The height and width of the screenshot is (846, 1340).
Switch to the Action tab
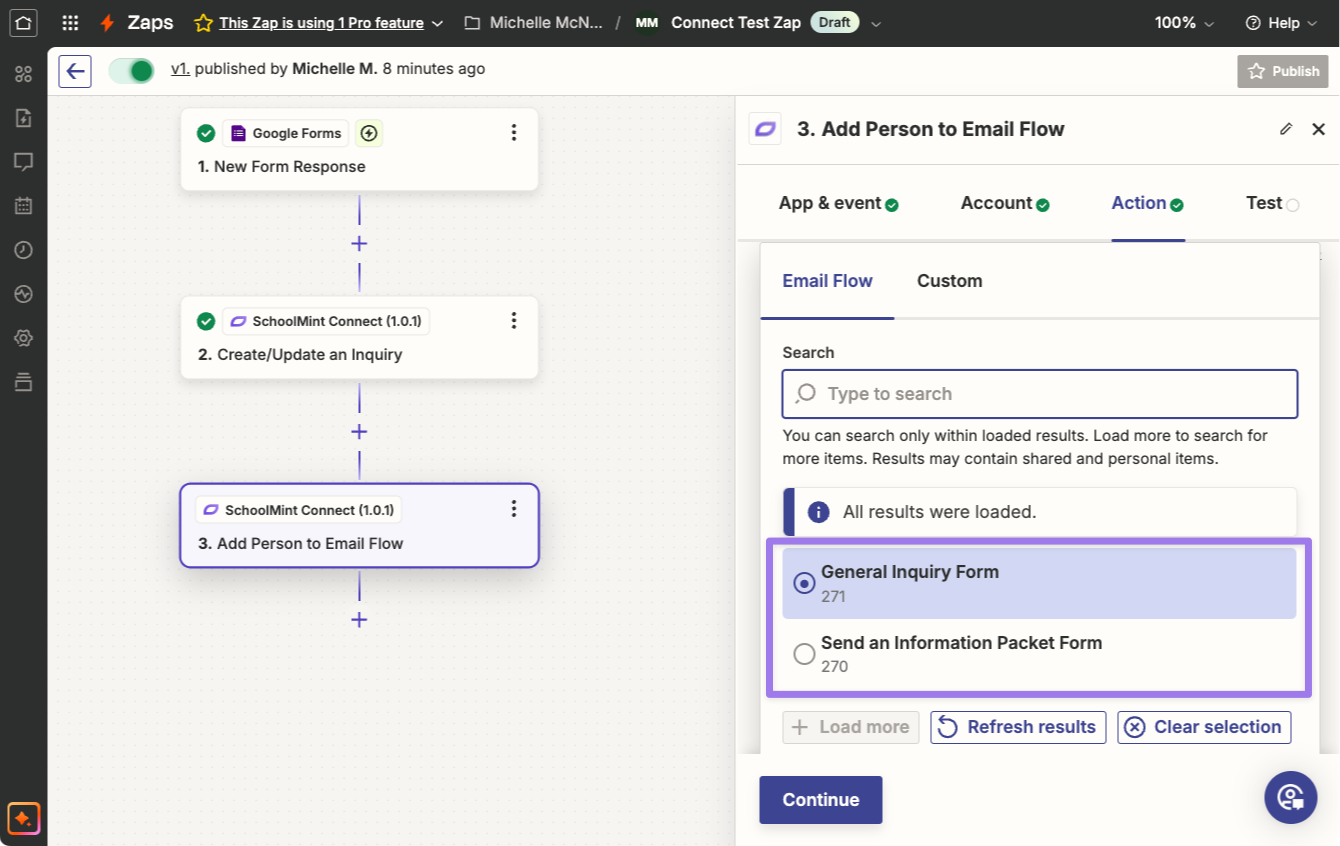(x=1148, y=203)
